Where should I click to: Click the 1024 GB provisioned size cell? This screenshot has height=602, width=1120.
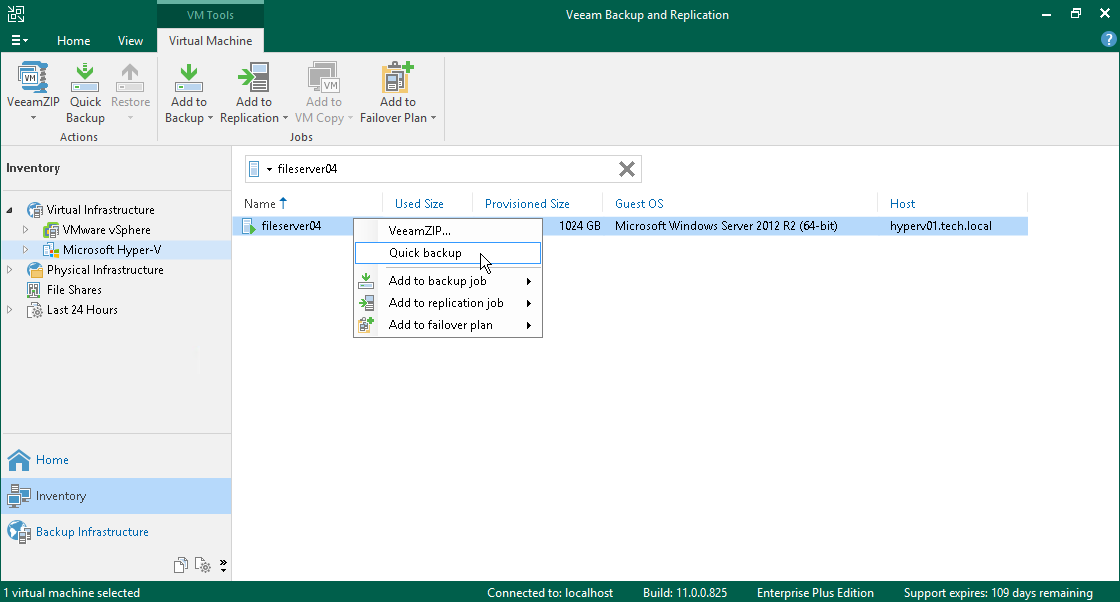[x=579, y=226]
